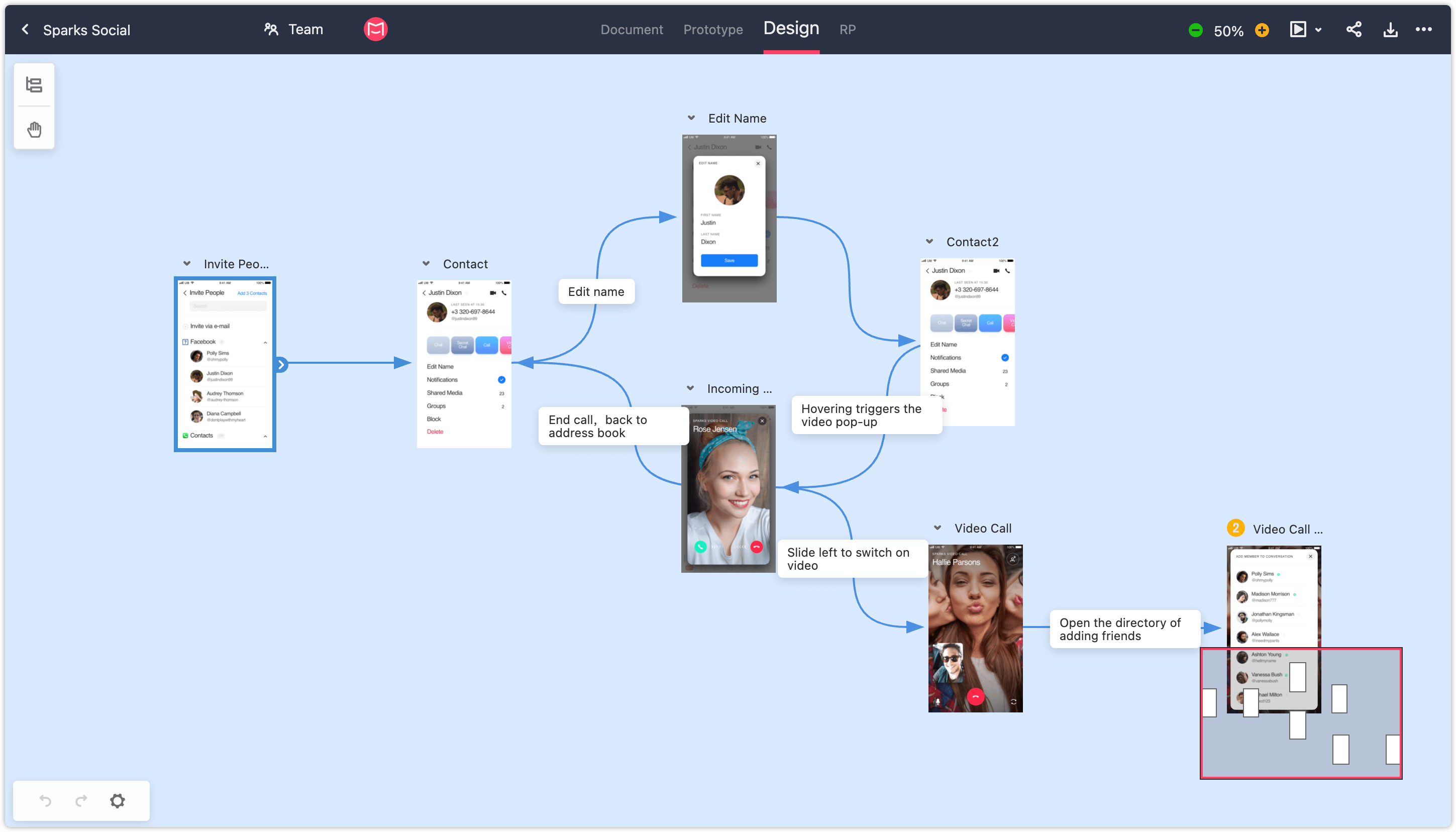Download the project assets
This screenshot has width=1456, height=832.
(1390, 30)
